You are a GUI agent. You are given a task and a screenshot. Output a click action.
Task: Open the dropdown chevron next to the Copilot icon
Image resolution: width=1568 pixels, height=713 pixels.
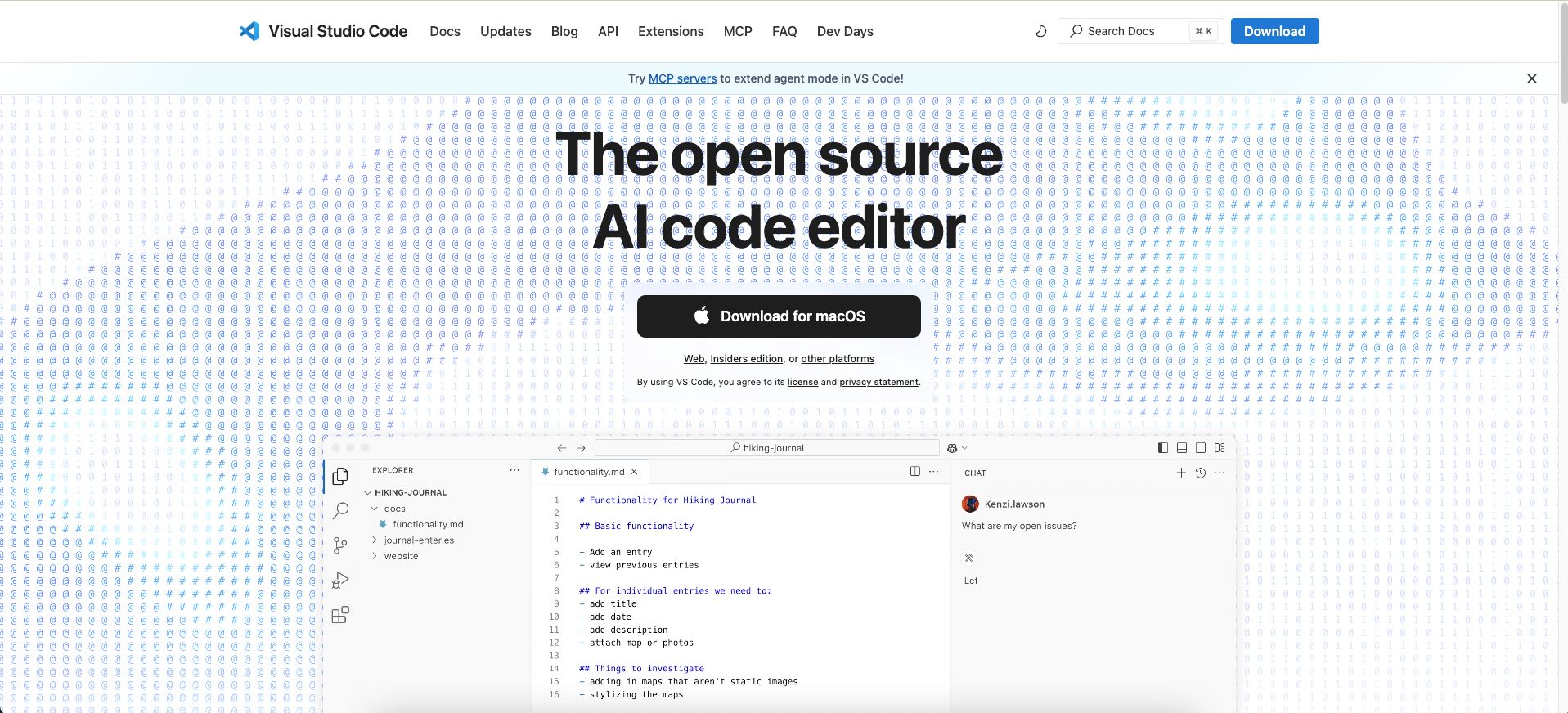click(x=964, y=448)
